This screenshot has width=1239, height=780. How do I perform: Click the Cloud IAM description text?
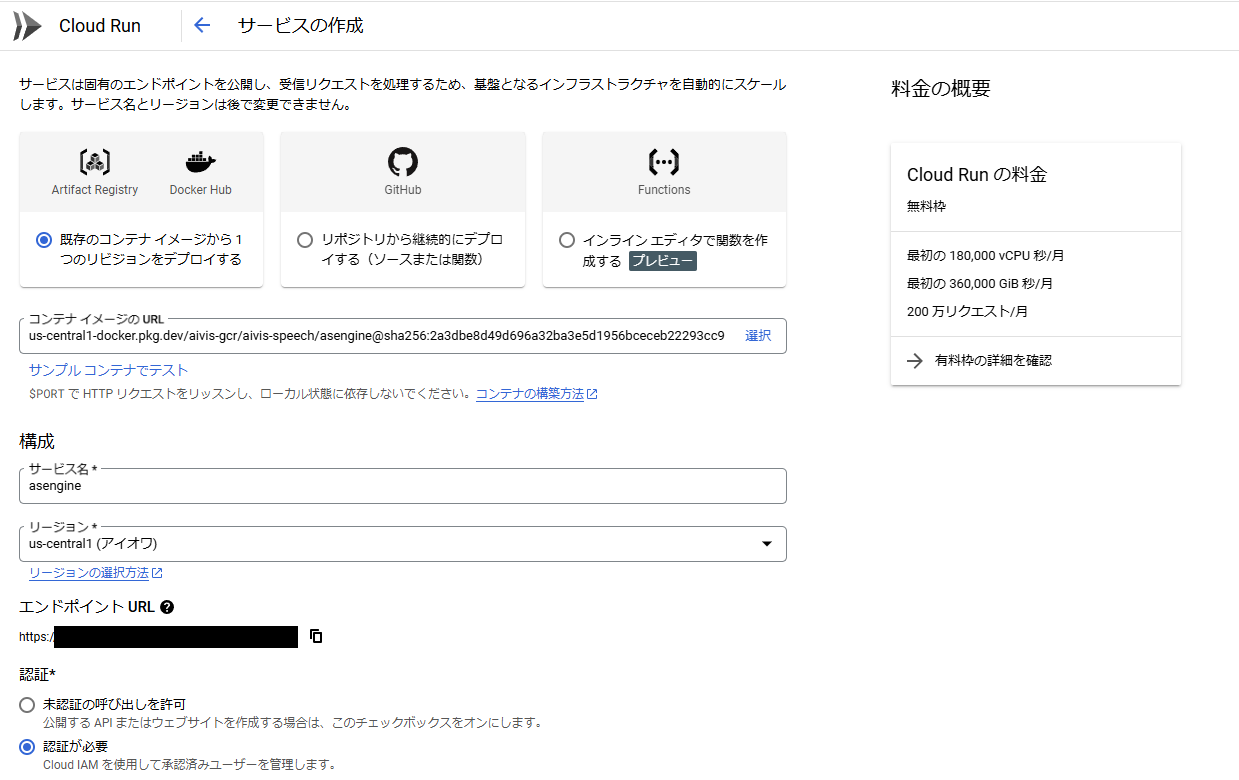coord(189,765)
